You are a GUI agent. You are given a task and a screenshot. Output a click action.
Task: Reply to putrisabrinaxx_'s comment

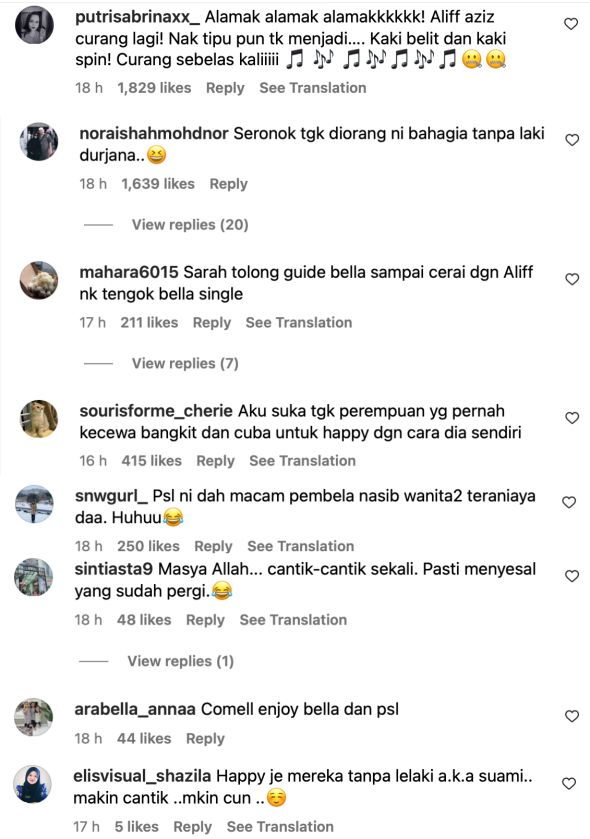[225, 88]
